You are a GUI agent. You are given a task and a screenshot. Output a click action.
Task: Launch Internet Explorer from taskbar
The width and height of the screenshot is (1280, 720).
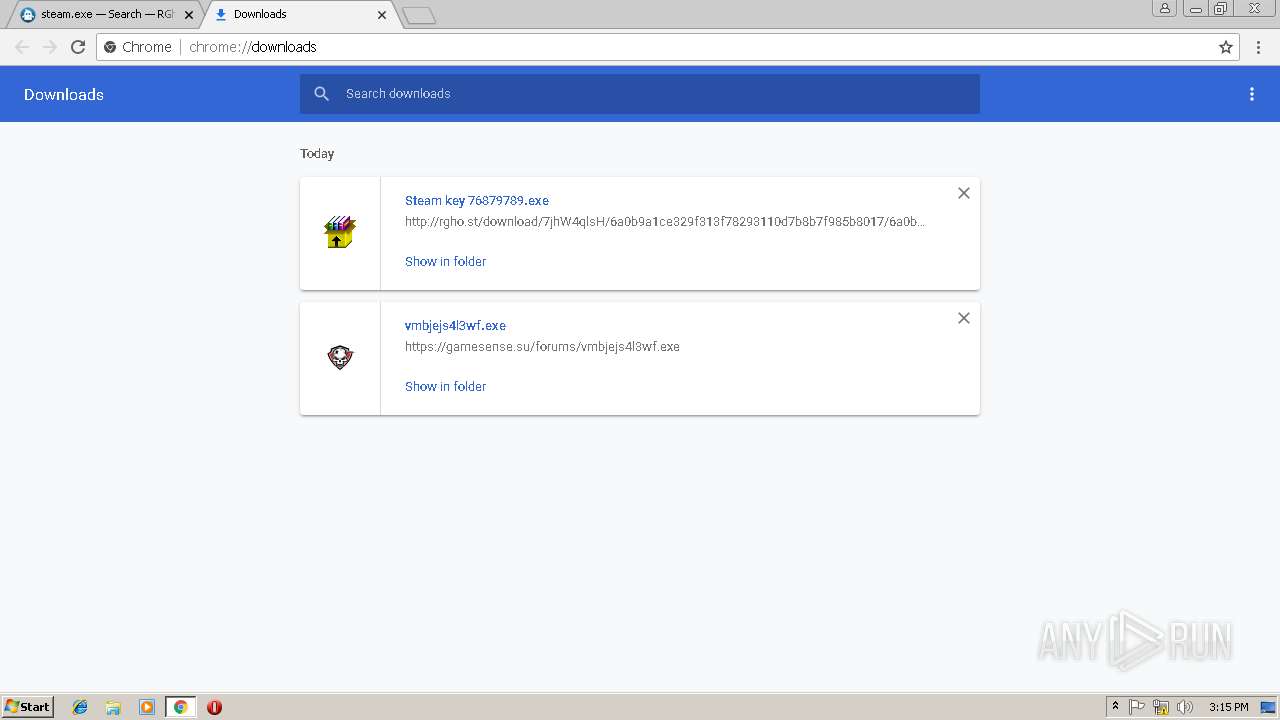click(80, 707)
